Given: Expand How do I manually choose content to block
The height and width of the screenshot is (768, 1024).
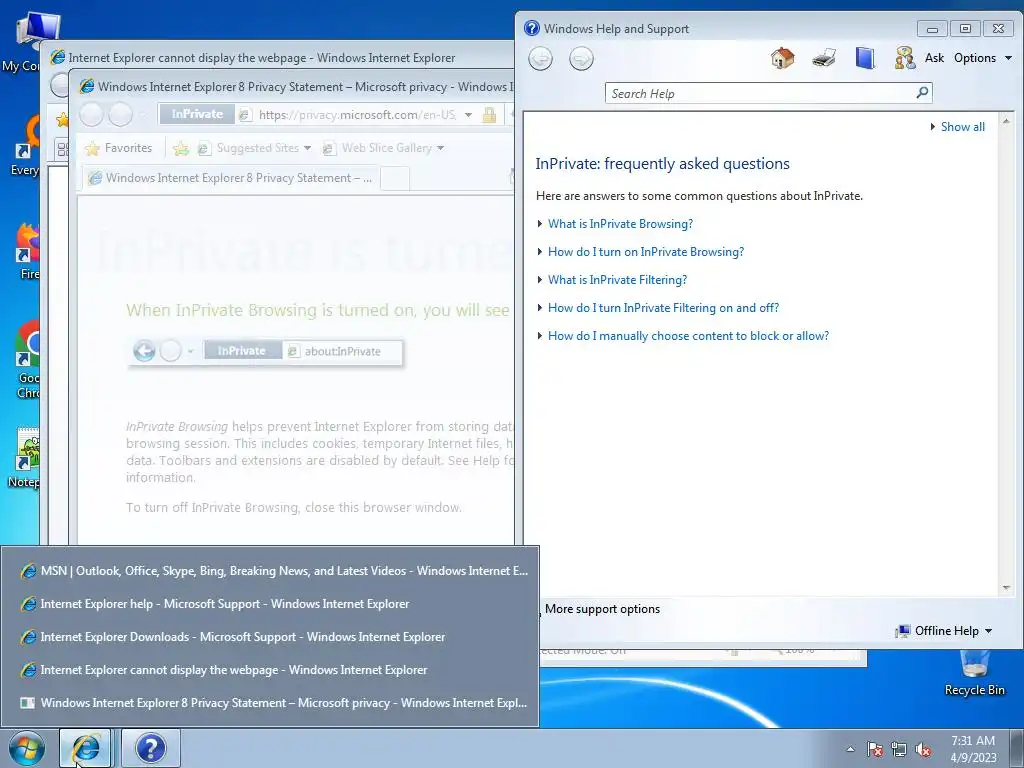Looking at the screenshot, I should [688, 336].
